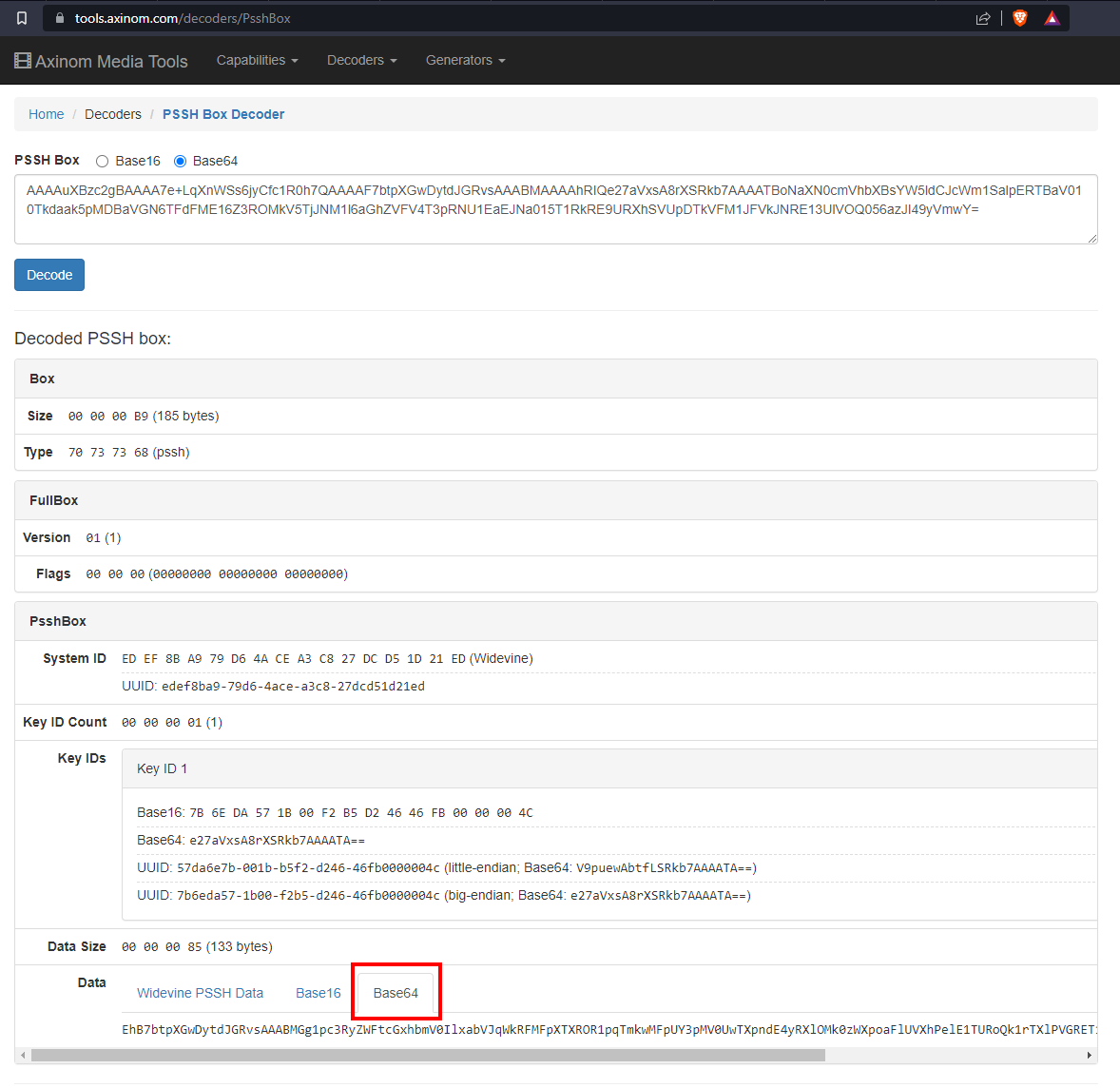The image size is (1120, 1088).
Task: Open the Generators dropdown menu
Action: coord(466,61)
